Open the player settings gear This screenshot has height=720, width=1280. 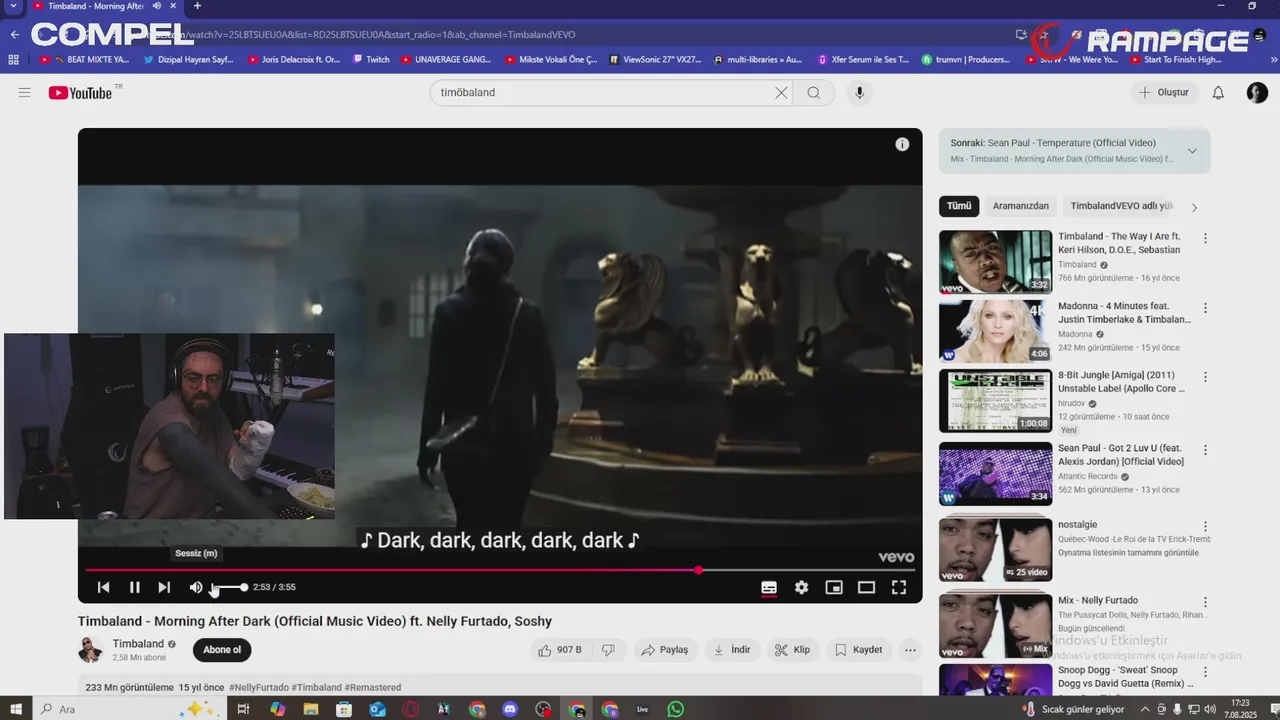pyautogui.click(x=801, y=587)
